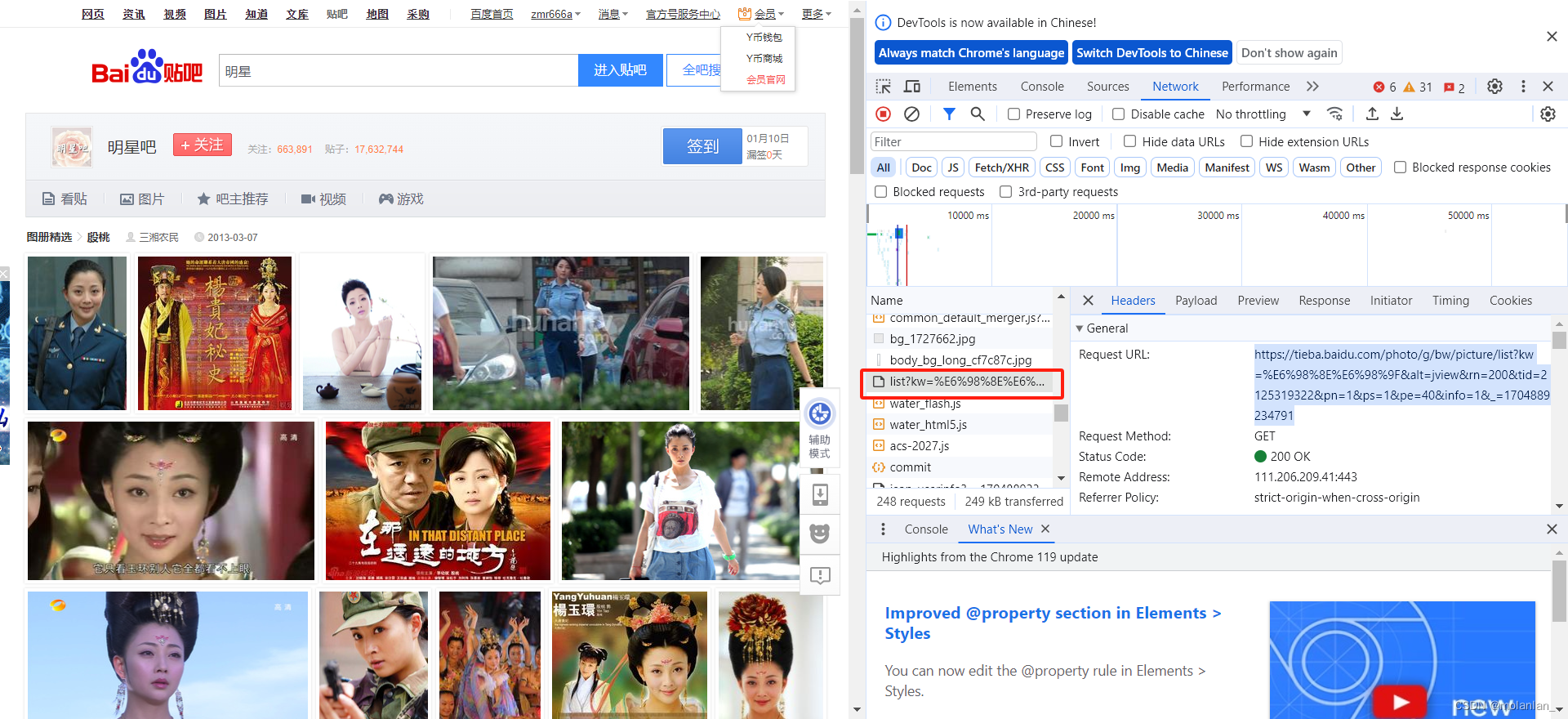The width and height of the screenshot is (1568, 719).
Task: Select the list?kw= request row
Action: [961, 382]
